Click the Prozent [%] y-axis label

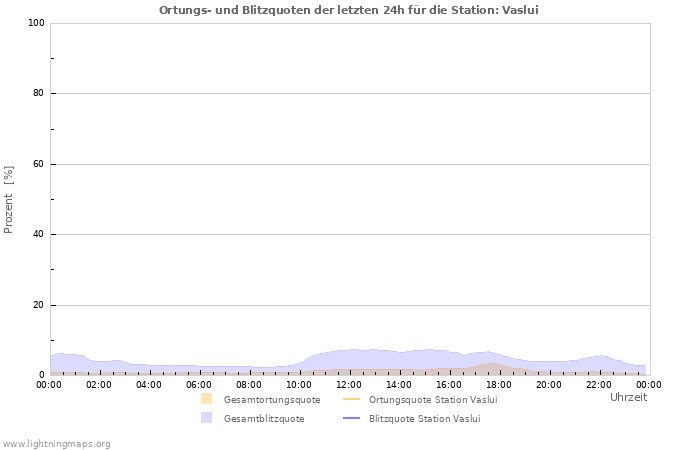point(8,200)
